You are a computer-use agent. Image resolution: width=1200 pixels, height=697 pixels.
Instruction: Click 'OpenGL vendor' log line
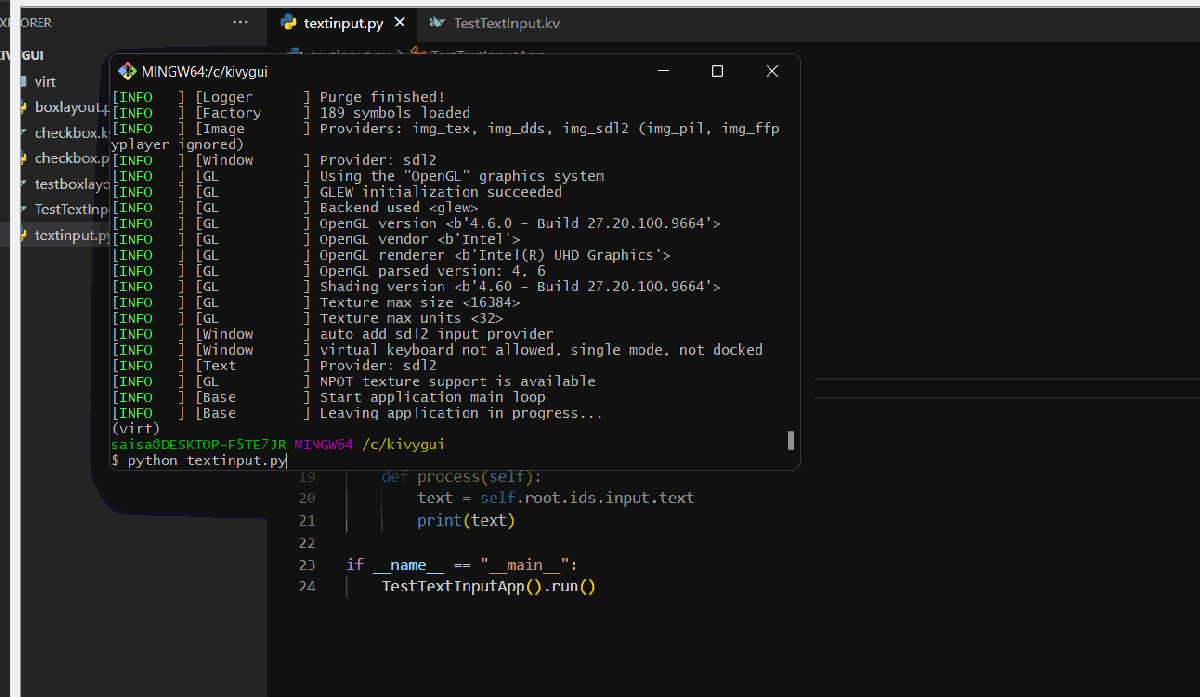coord(420,240)
